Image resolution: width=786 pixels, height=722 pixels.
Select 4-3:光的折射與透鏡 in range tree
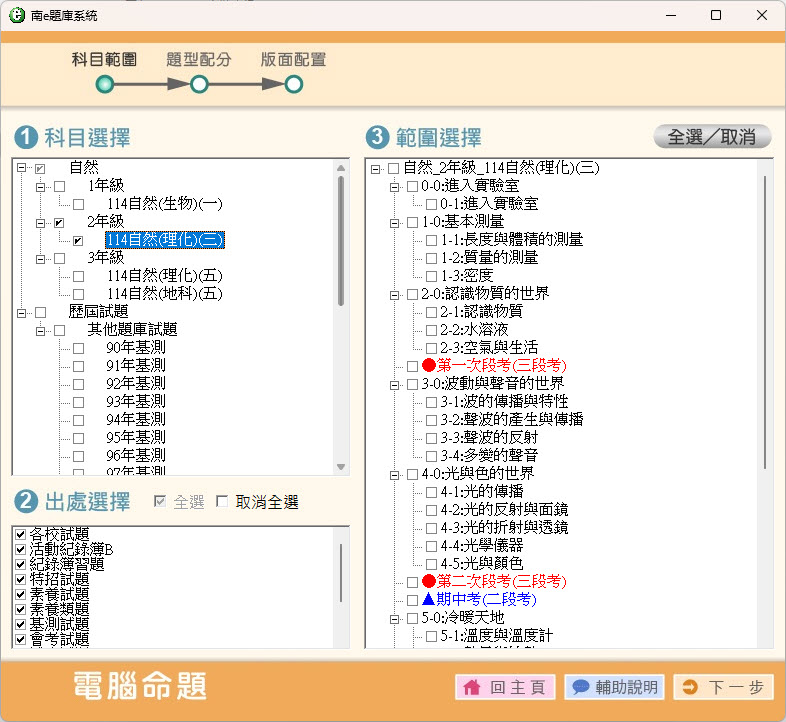(503, 527)
